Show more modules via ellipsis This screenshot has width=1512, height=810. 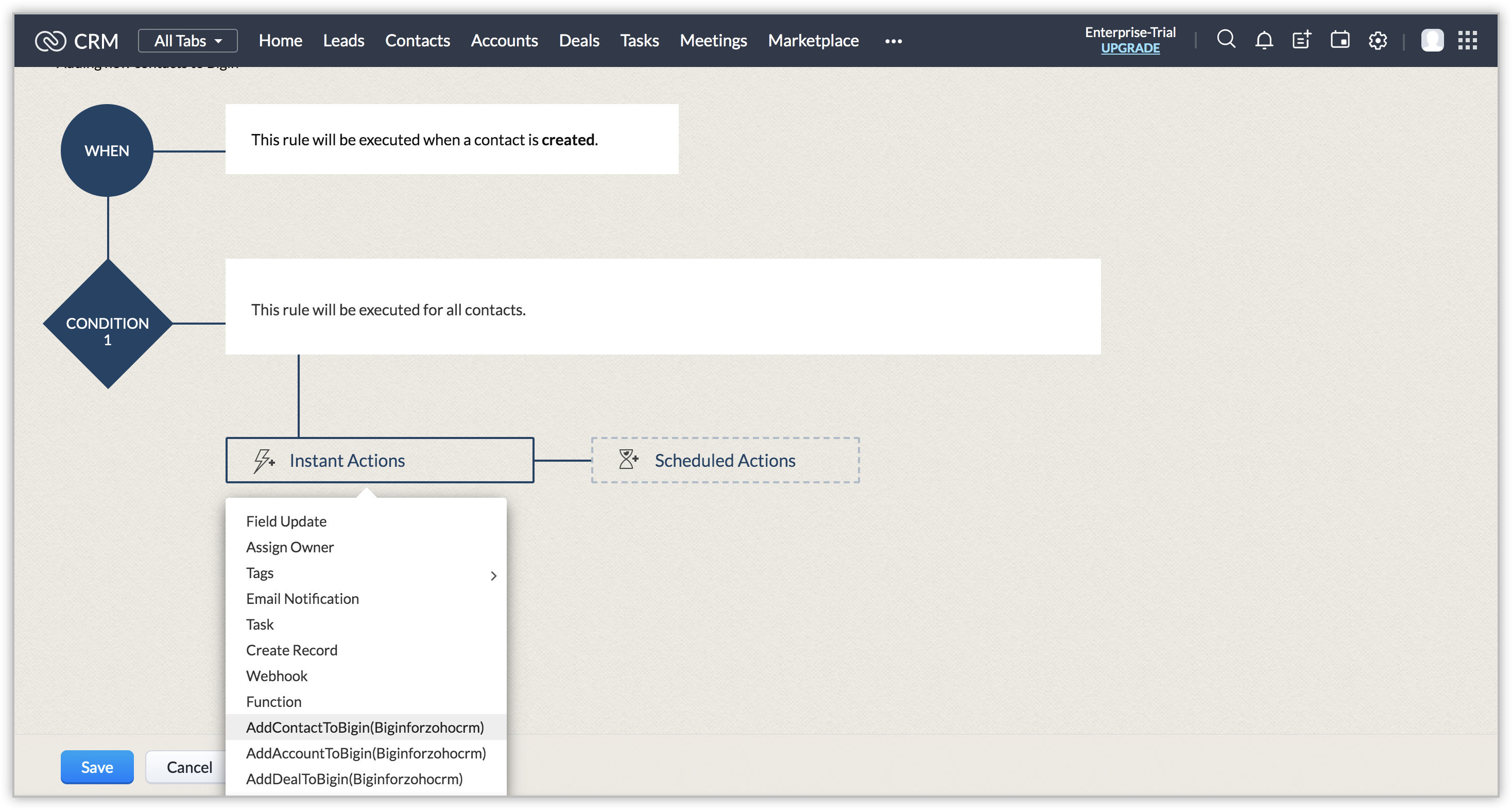(x=894, y=41)
